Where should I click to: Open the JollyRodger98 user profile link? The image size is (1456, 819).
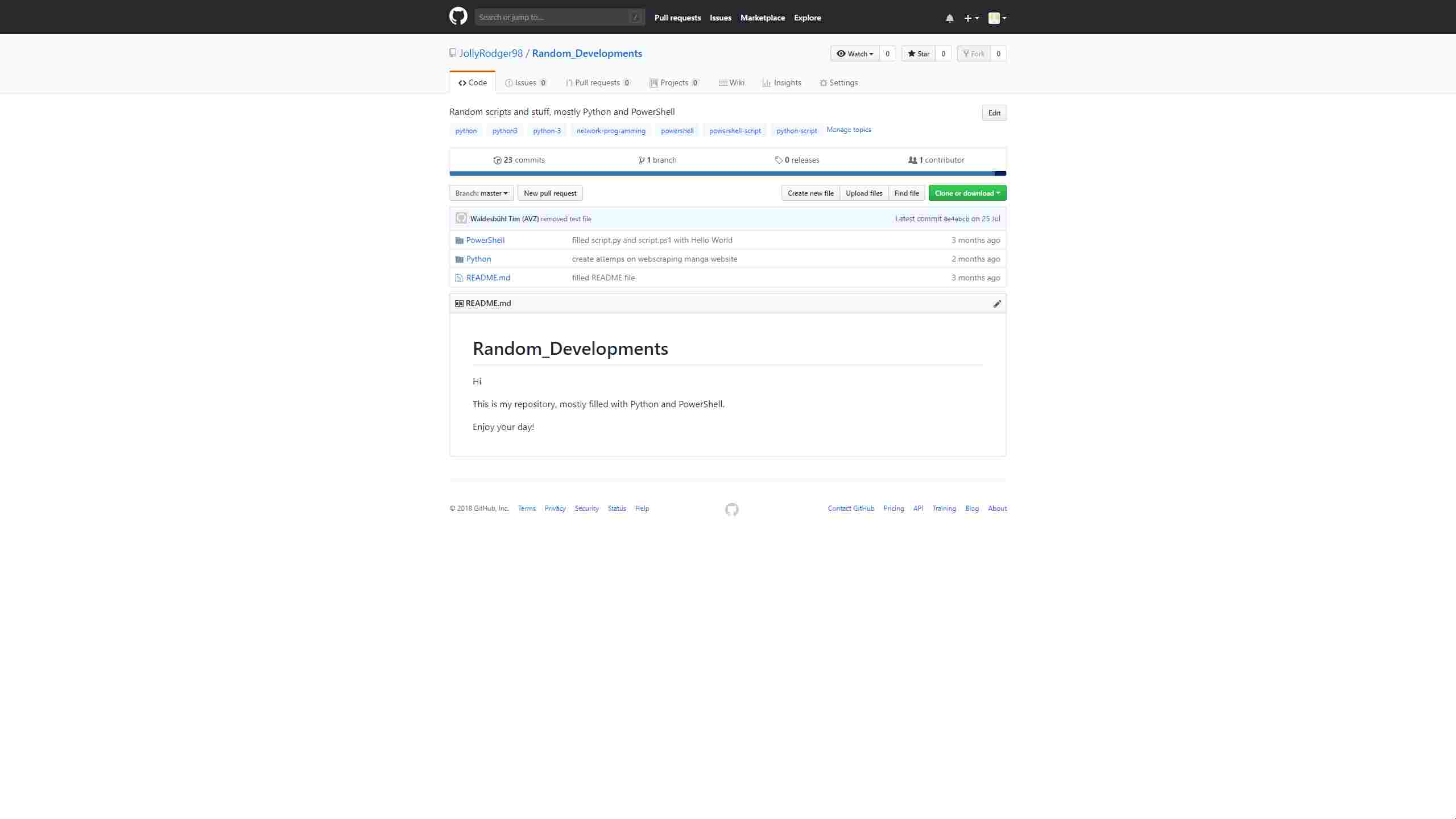tap(491, 53)
